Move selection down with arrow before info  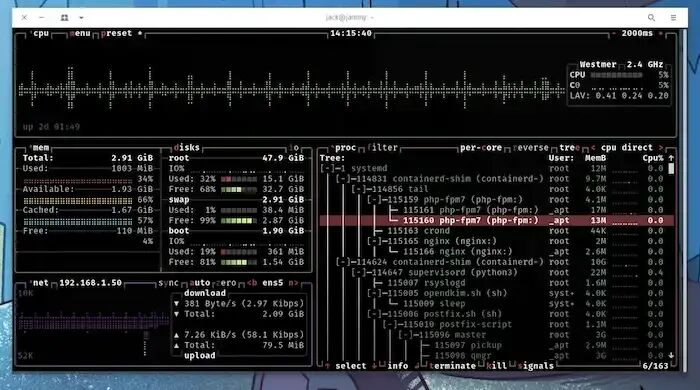tap(374, 366)
